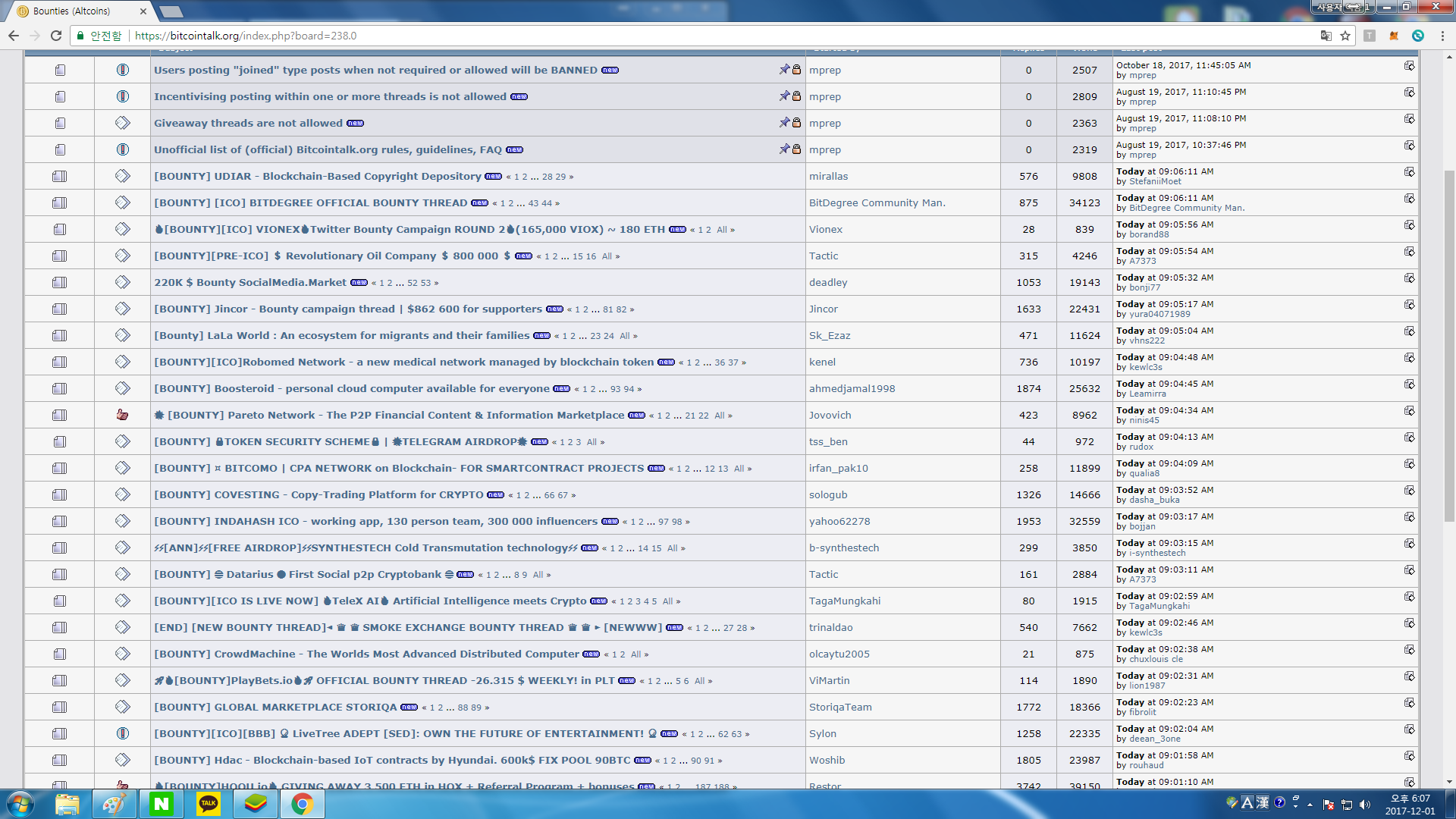Open the translate page icon in address bar

(x=1326, y=36)
